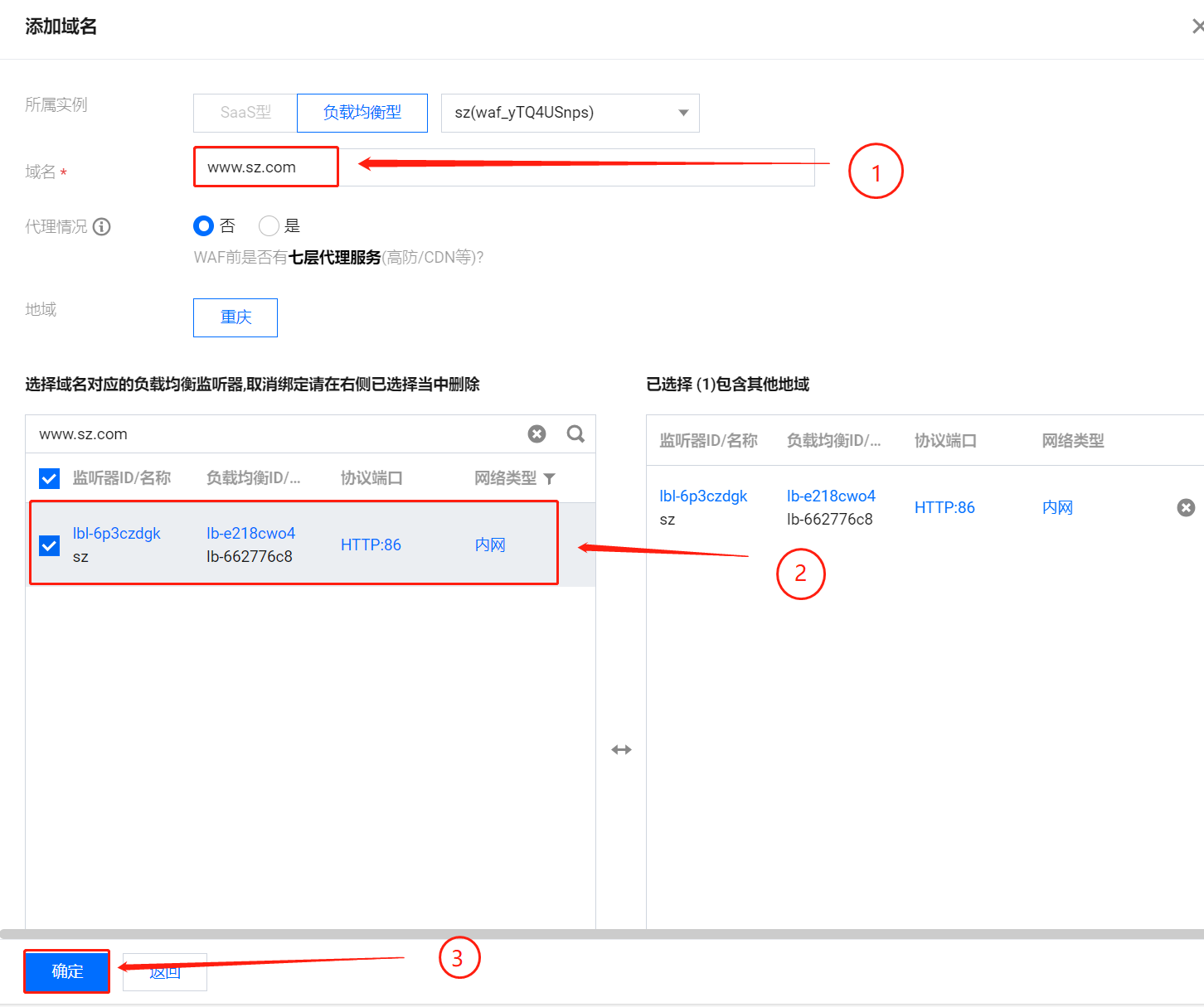1204x1007 pixels.
Task: Click the 网络类型 filter funnel icon
Action: coord(549,479)
